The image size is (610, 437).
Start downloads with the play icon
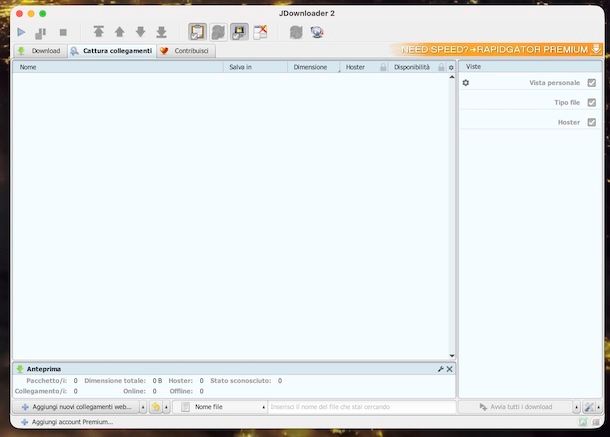(x=21, y=32)
